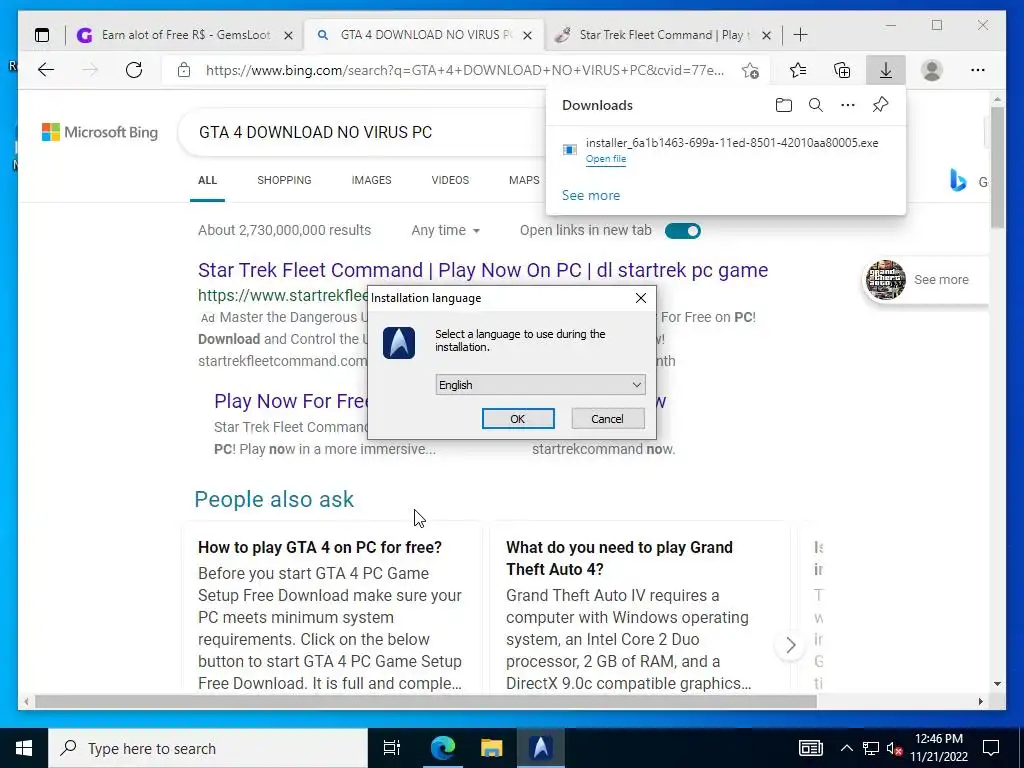The width and height of the screenshot is (1024, 768).
Task: Click Cancel in the installer dialog
Action: (607, 419)
